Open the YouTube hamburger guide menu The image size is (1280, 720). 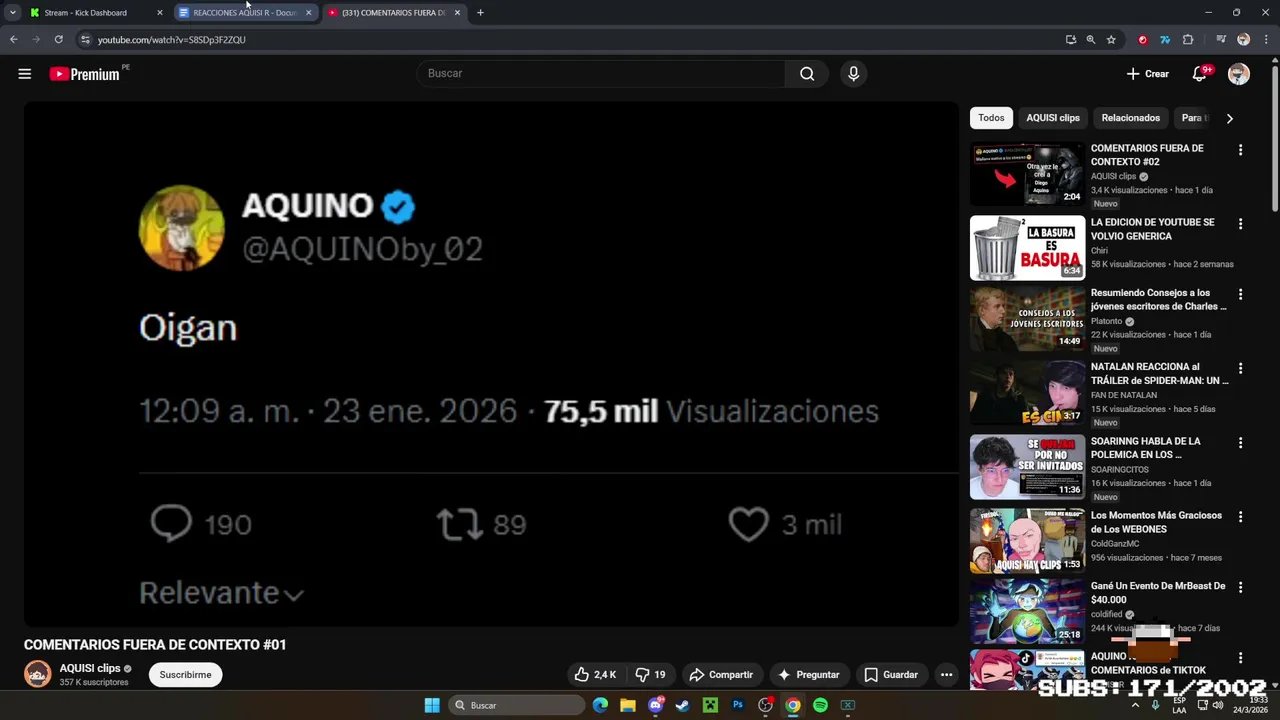pos(25,74)
